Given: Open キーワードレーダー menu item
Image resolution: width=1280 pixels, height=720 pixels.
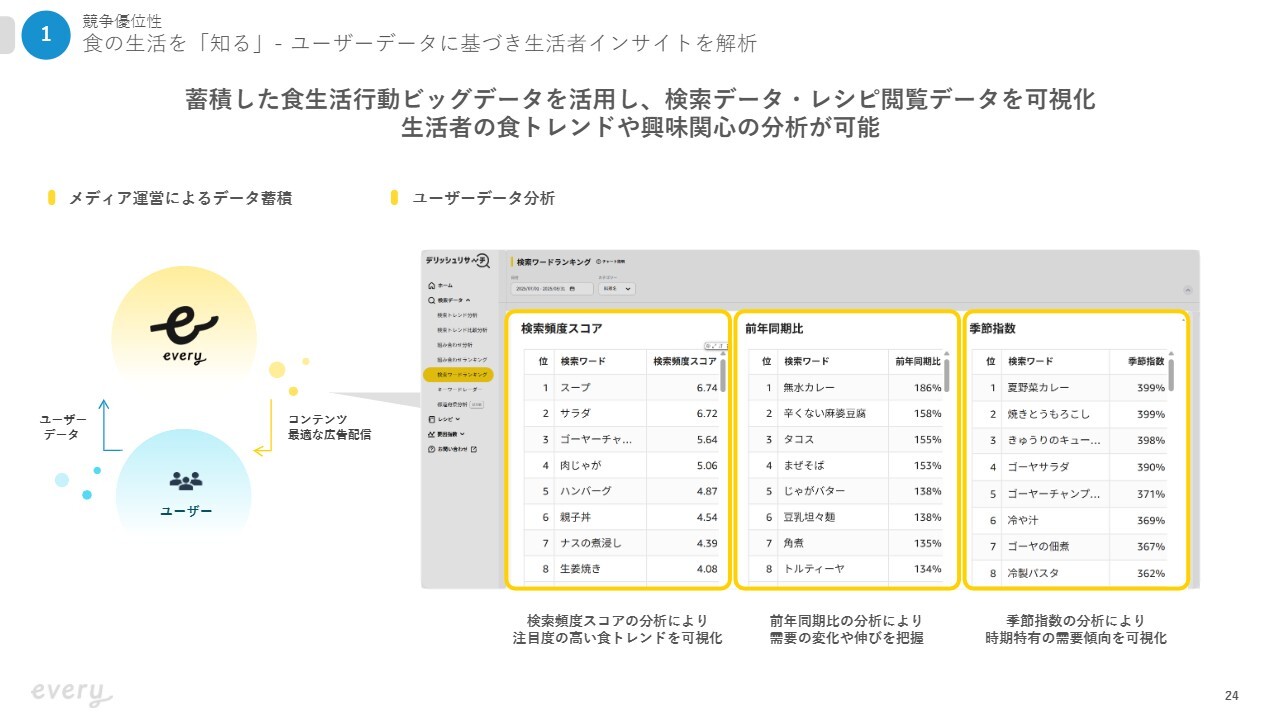Looking at the screenshot, I should click(459, 390).
